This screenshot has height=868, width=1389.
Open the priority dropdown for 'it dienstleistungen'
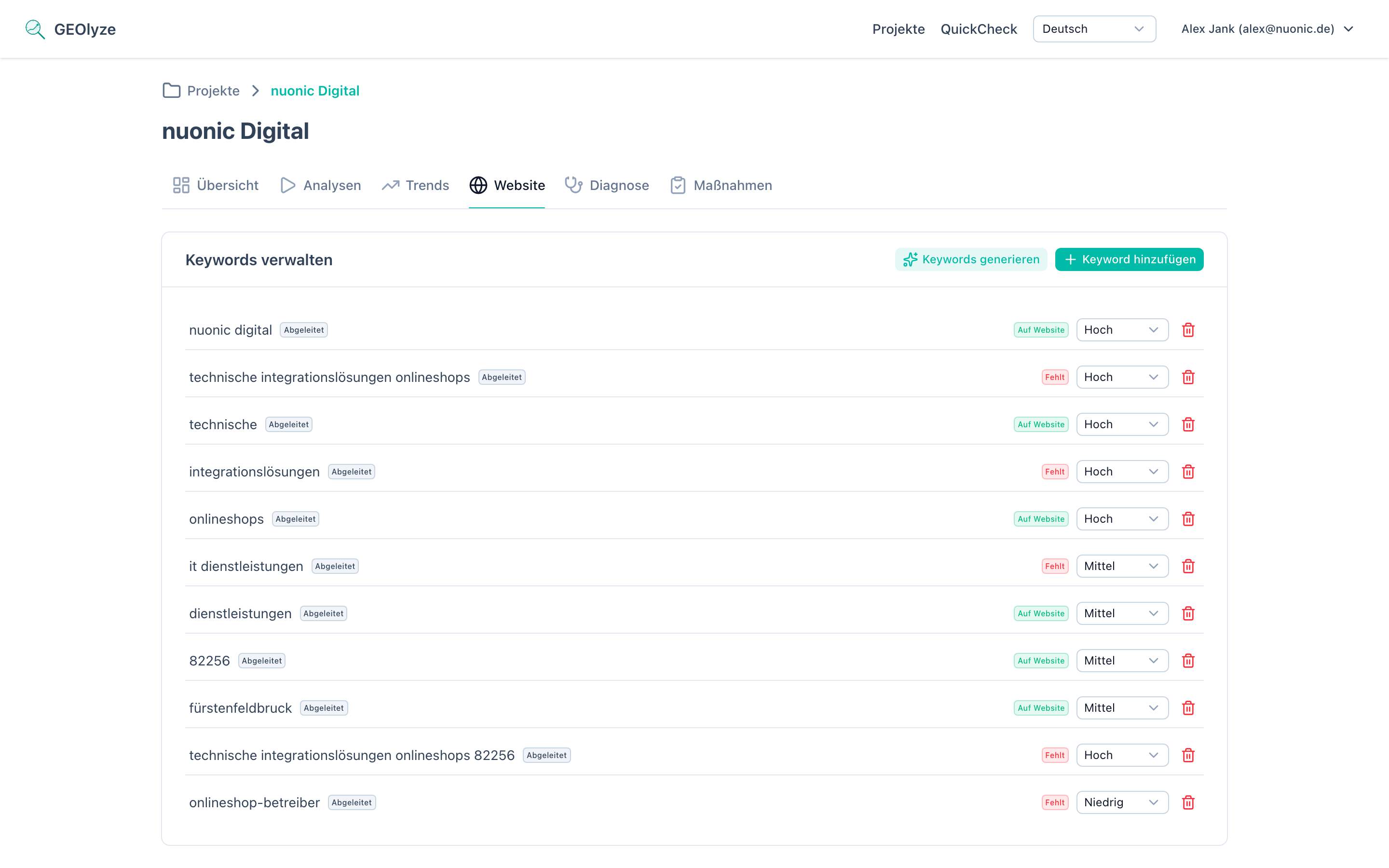pyautogui.click(x=1122, y=566)
